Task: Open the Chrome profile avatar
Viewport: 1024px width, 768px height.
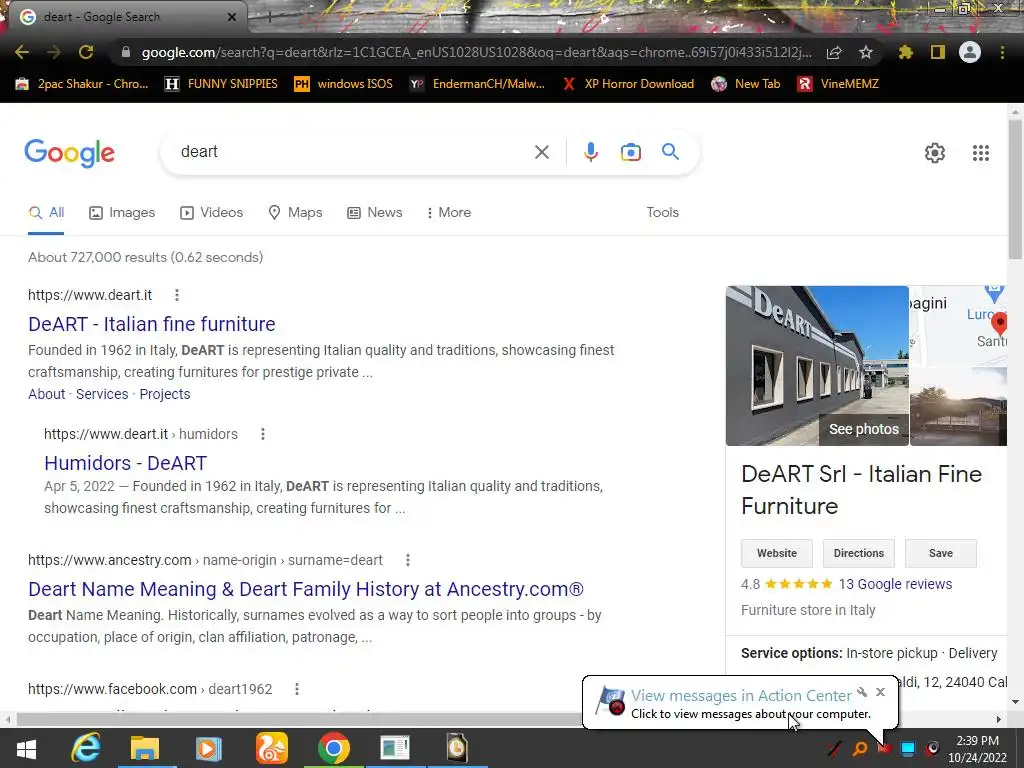Action: (970, 52)
